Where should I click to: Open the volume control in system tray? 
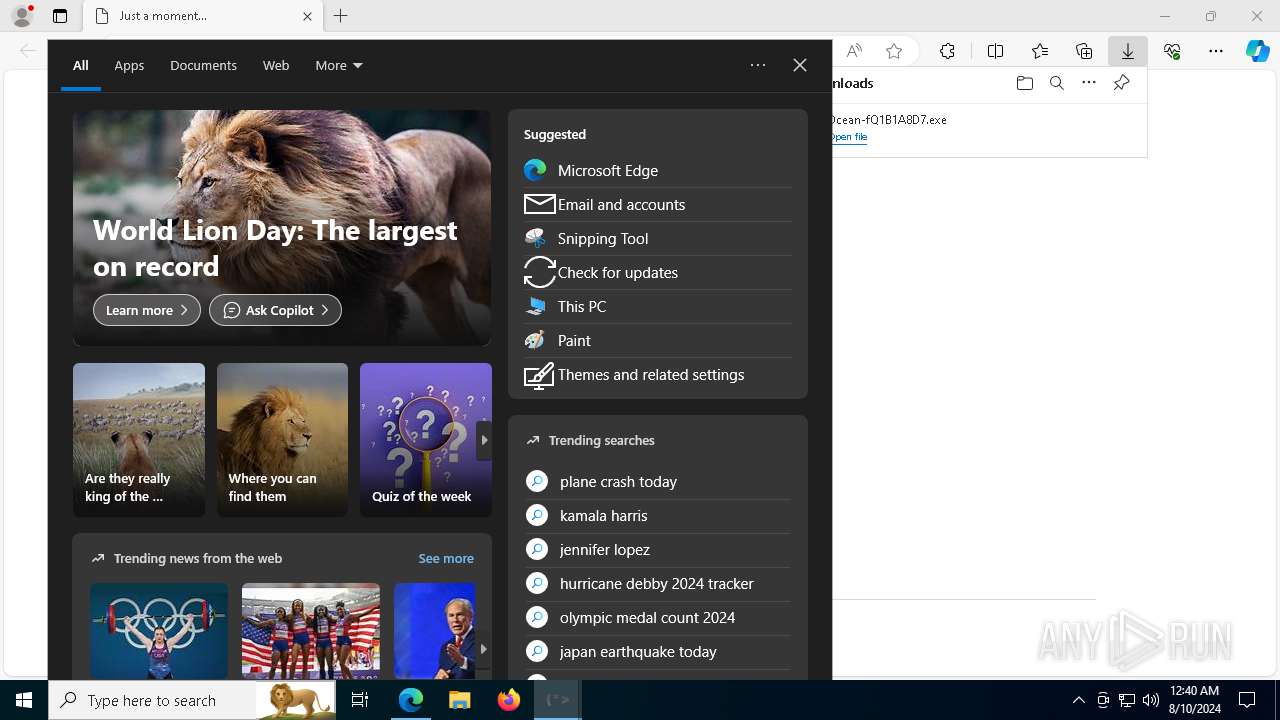click(1150, 700)
